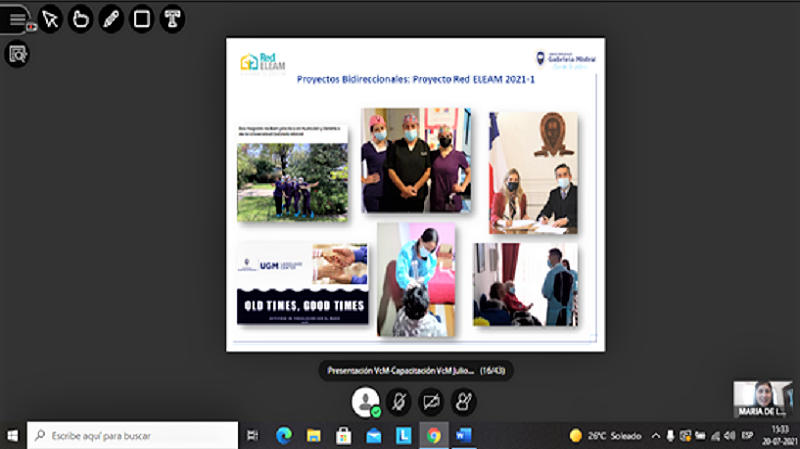Viewport: 800px width, 449px height.
Task: Show the whiteboard view controls
Action: point(17,54)
